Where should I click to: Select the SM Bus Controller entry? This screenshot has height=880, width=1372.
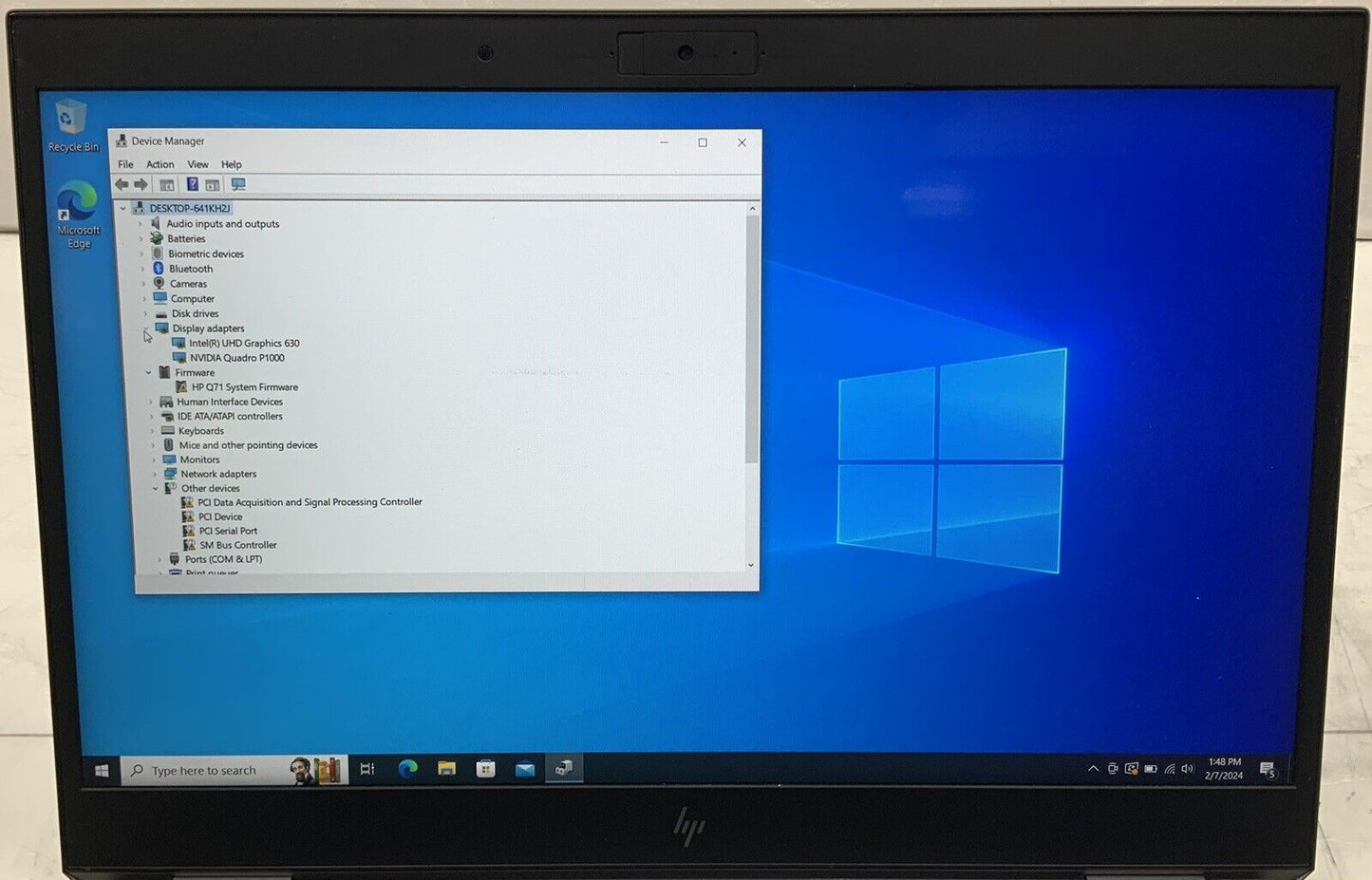tap(237, 545)
